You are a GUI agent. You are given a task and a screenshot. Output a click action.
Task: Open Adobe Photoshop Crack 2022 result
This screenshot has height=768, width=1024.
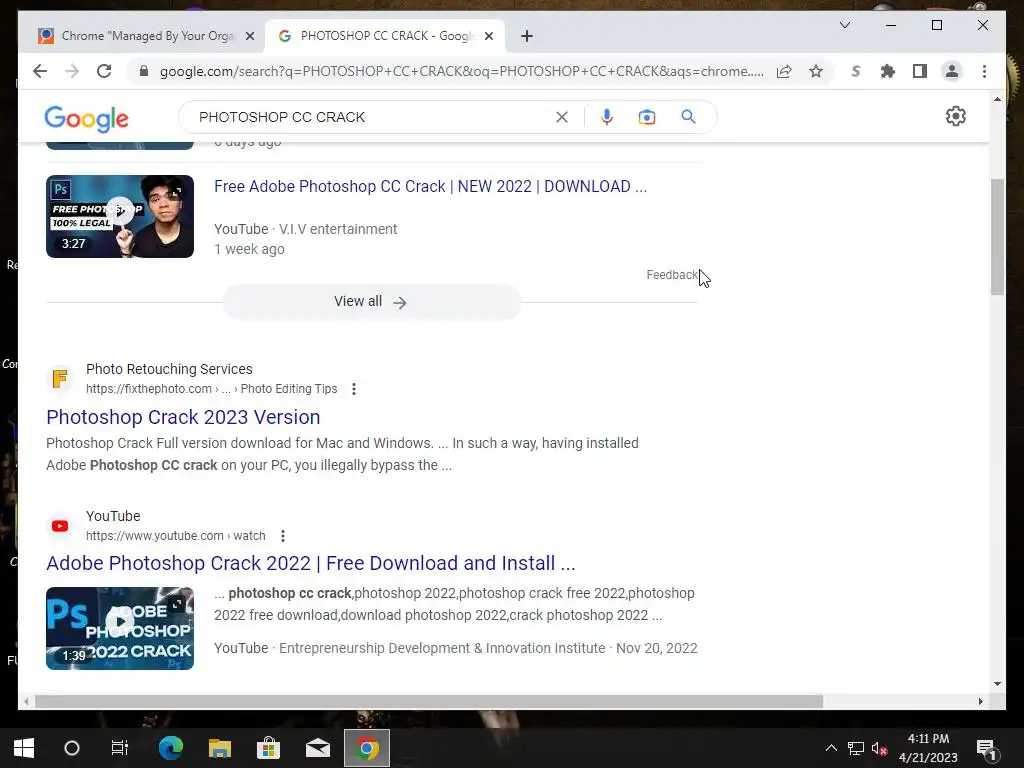(311, 564)
